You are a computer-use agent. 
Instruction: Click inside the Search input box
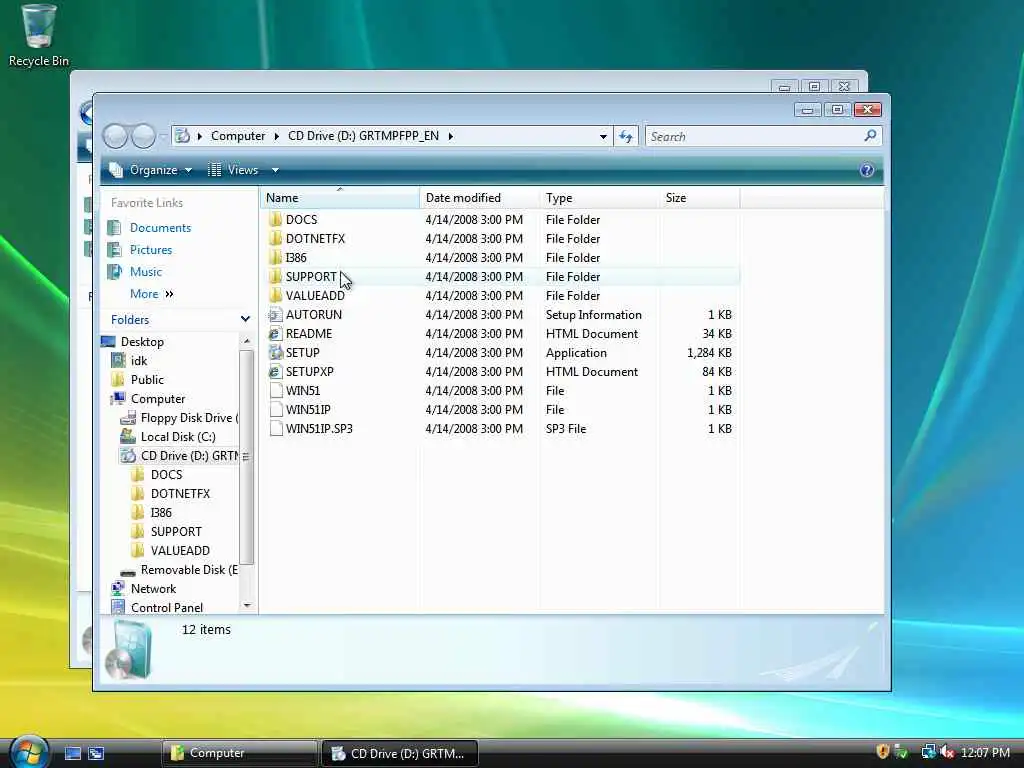click(754, 136)
